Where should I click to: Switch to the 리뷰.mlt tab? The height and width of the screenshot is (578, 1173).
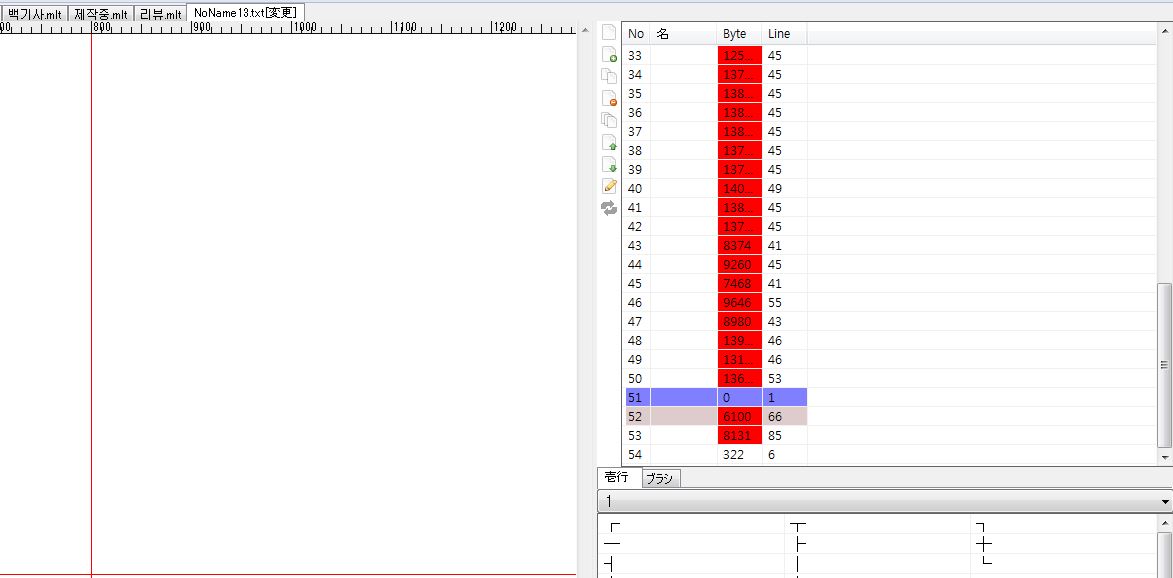[160, 14]
